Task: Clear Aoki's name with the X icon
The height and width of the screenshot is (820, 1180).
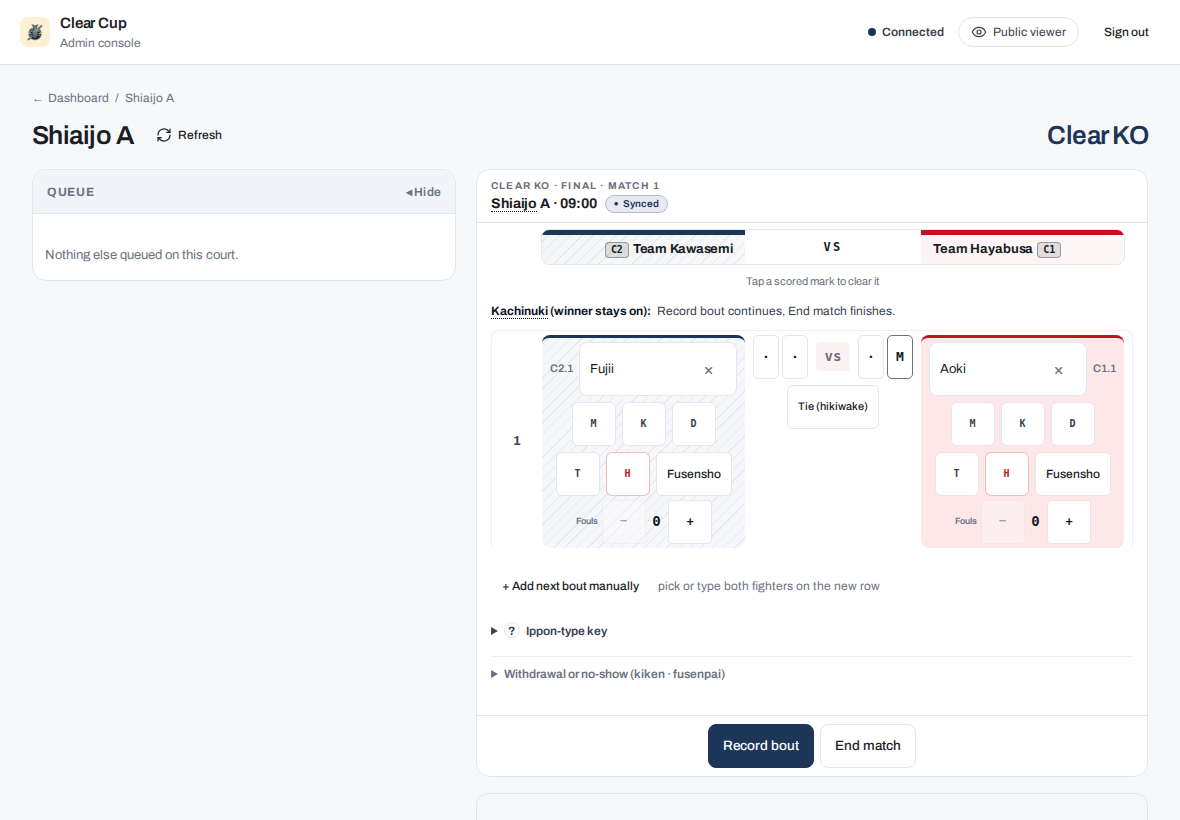Action: pos(1058,370)
